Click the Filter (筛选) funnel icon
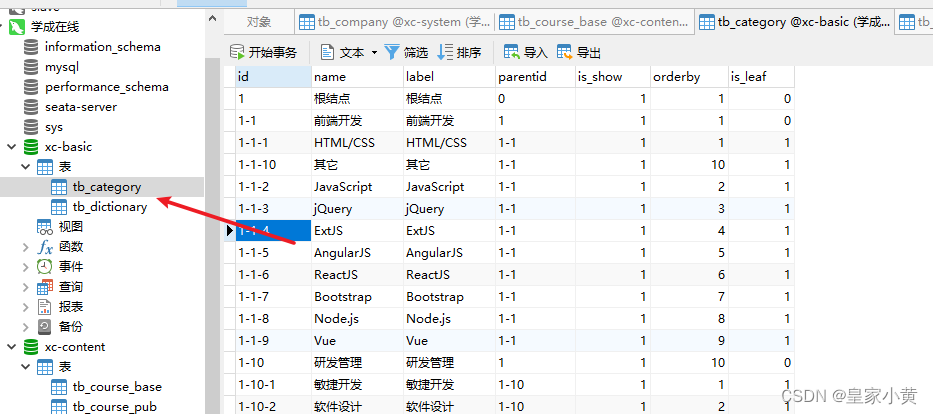 [x=392, y=52]
